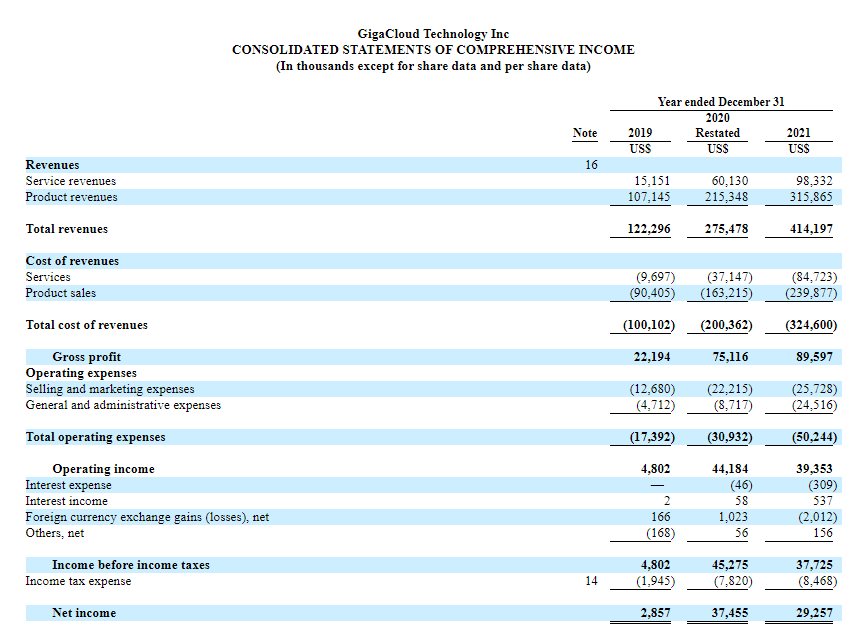Click the 'Service revenues' row label
852x630 pixels.
click(71, 181)
